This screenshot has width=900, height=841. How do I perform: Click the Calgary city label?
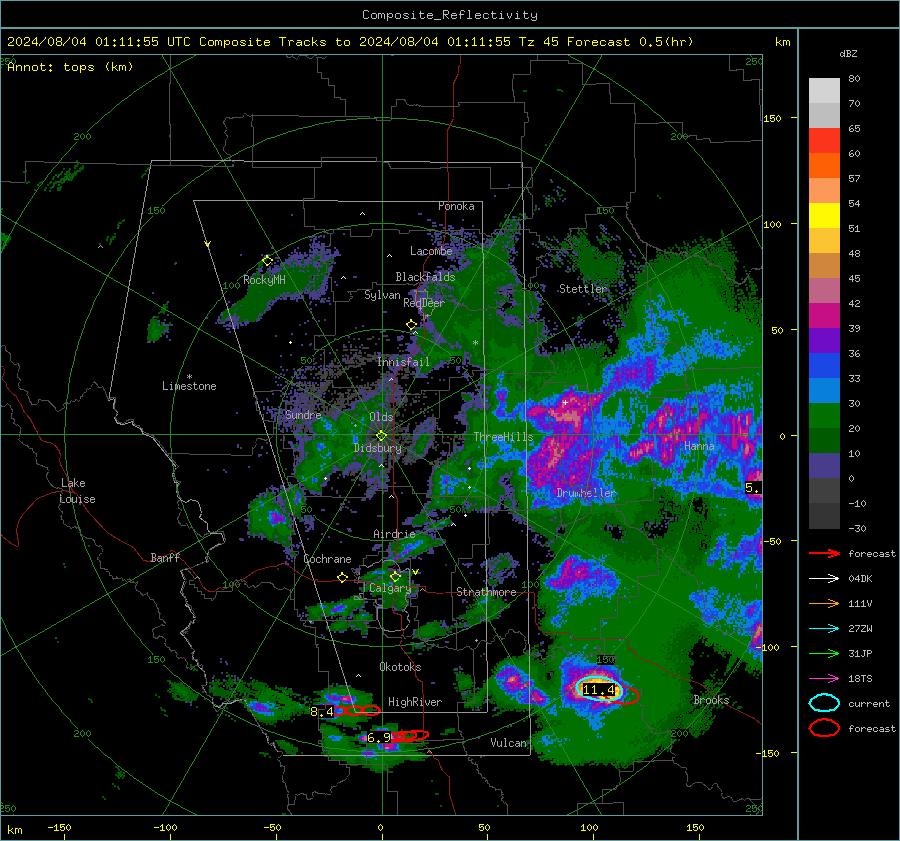click(x=390, y=588)
